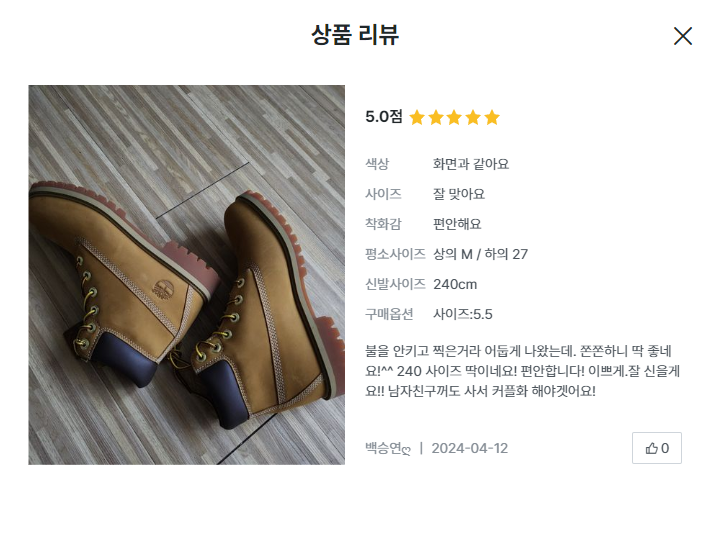Screen dimensions: 713x541
Task: Click the 상품 리뷰 title
Action: (356, 36)
